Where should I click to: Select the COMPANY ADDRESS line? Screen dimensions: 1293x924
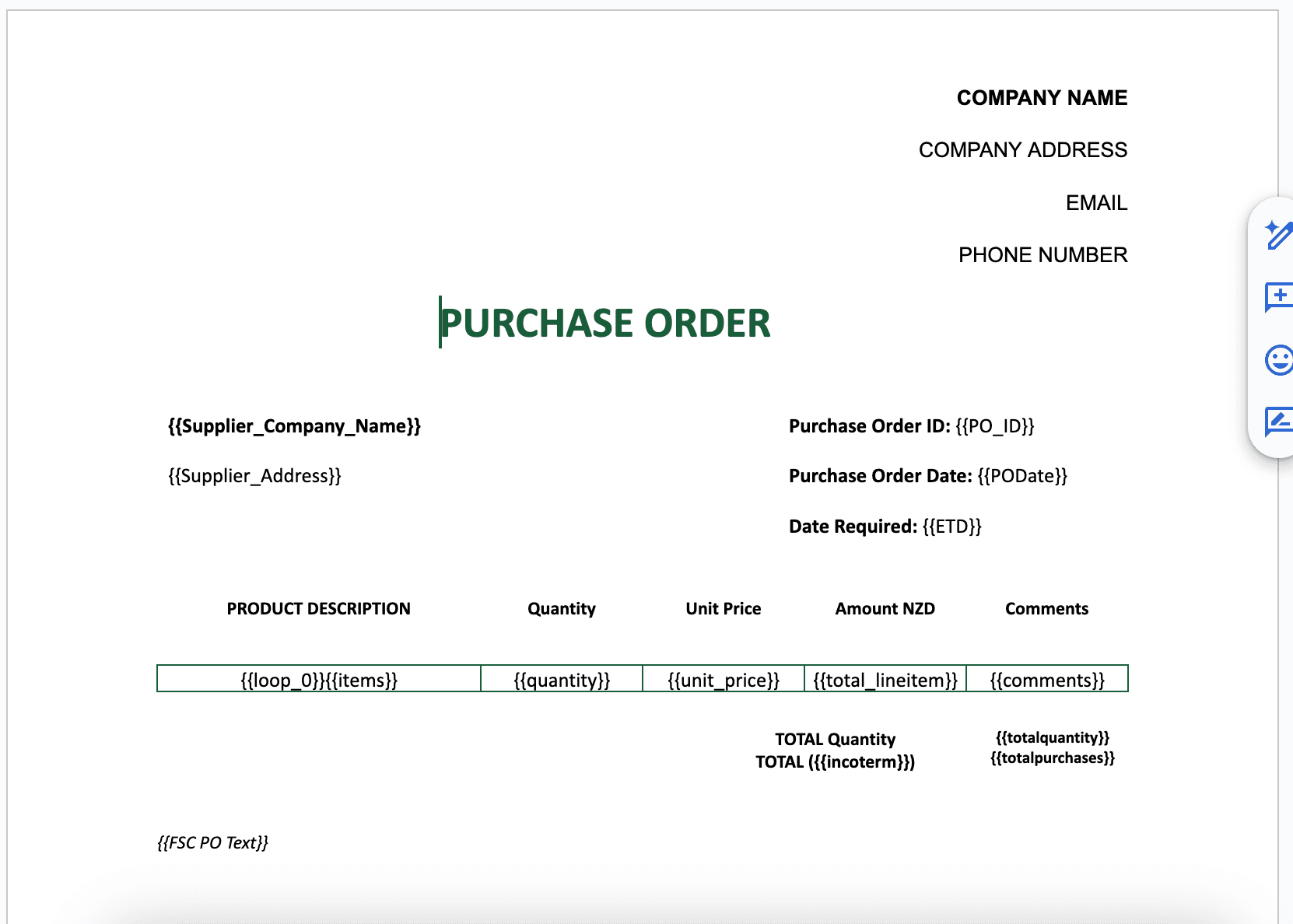1023,149
